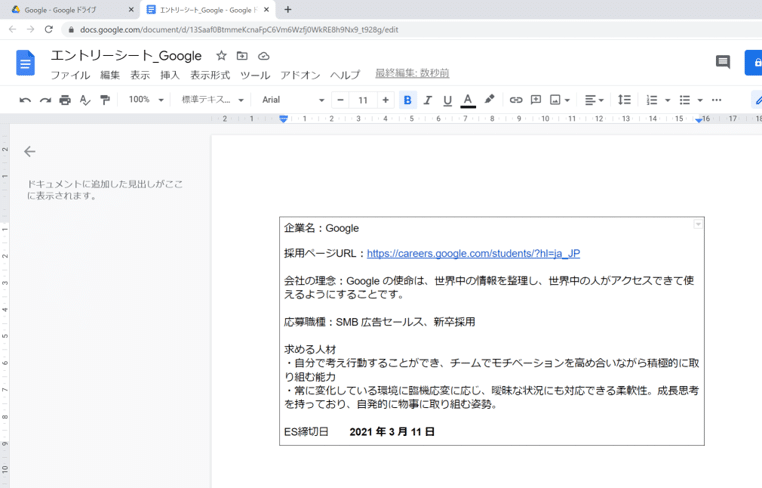Click the Undo arrow icon

tap(25, 100)
